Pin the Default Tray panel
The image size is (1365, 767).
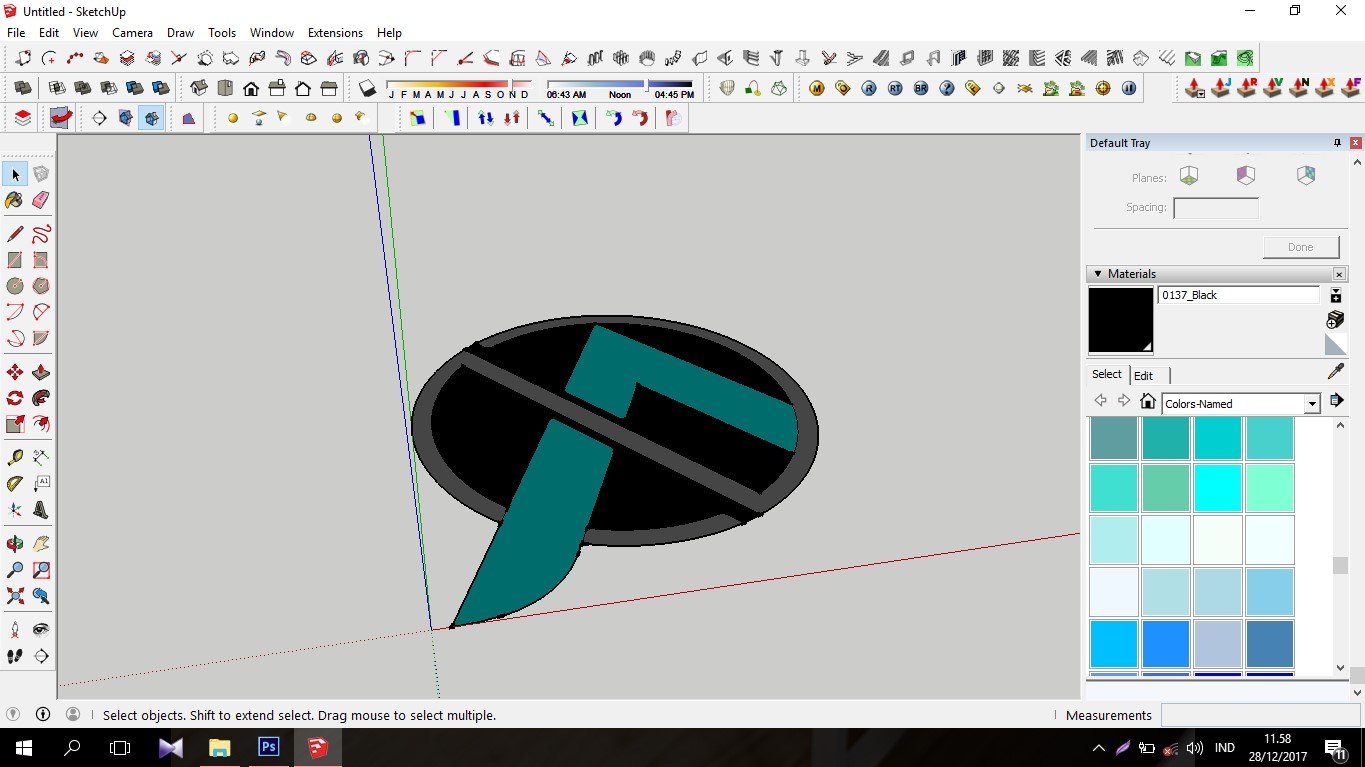(1337, 143)
